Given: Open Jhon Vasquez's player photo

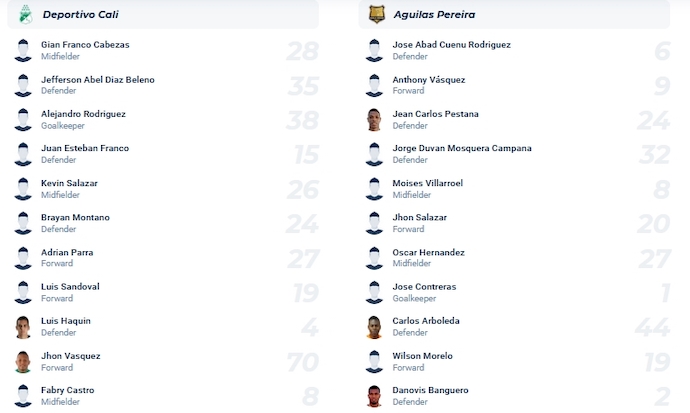Looking at the screenshot, I should coord(23,362).
